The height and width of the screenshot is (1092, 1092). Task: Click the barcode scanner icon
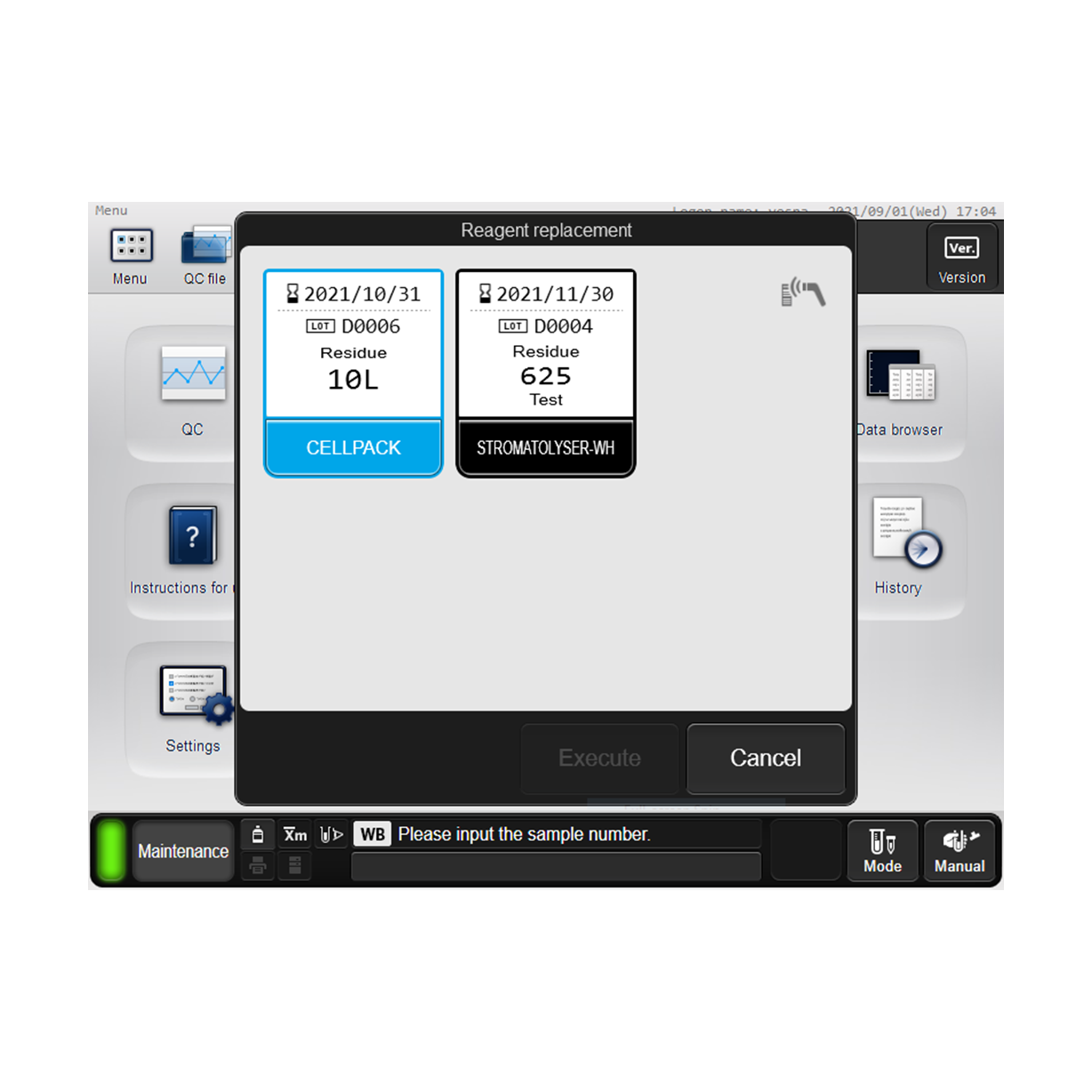(803, 292)
